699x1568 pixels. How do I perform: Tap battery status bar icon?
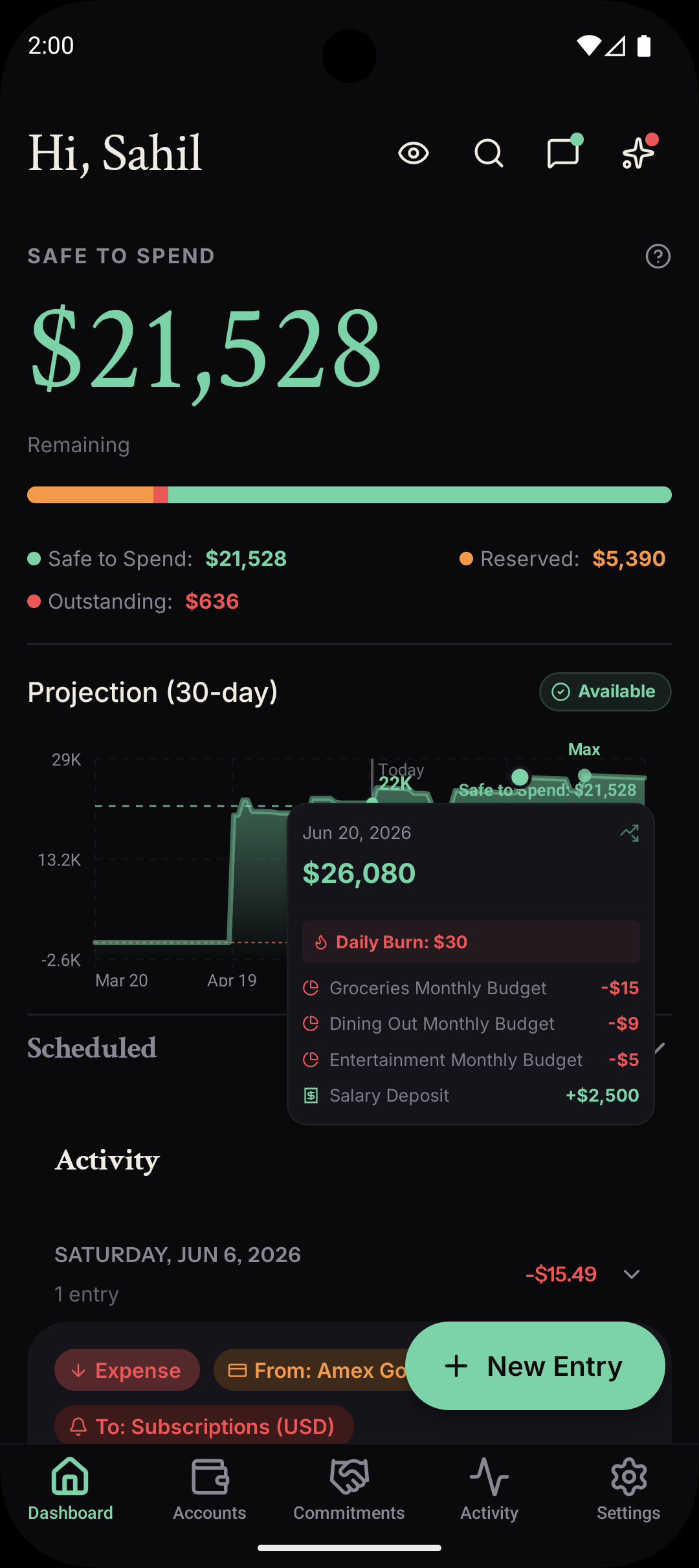point(644,45)
